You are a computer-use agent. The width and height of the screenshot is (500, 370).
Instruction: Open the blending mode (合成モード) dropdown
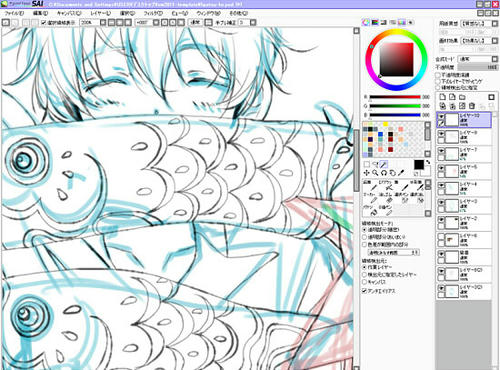tap(495, 59)
